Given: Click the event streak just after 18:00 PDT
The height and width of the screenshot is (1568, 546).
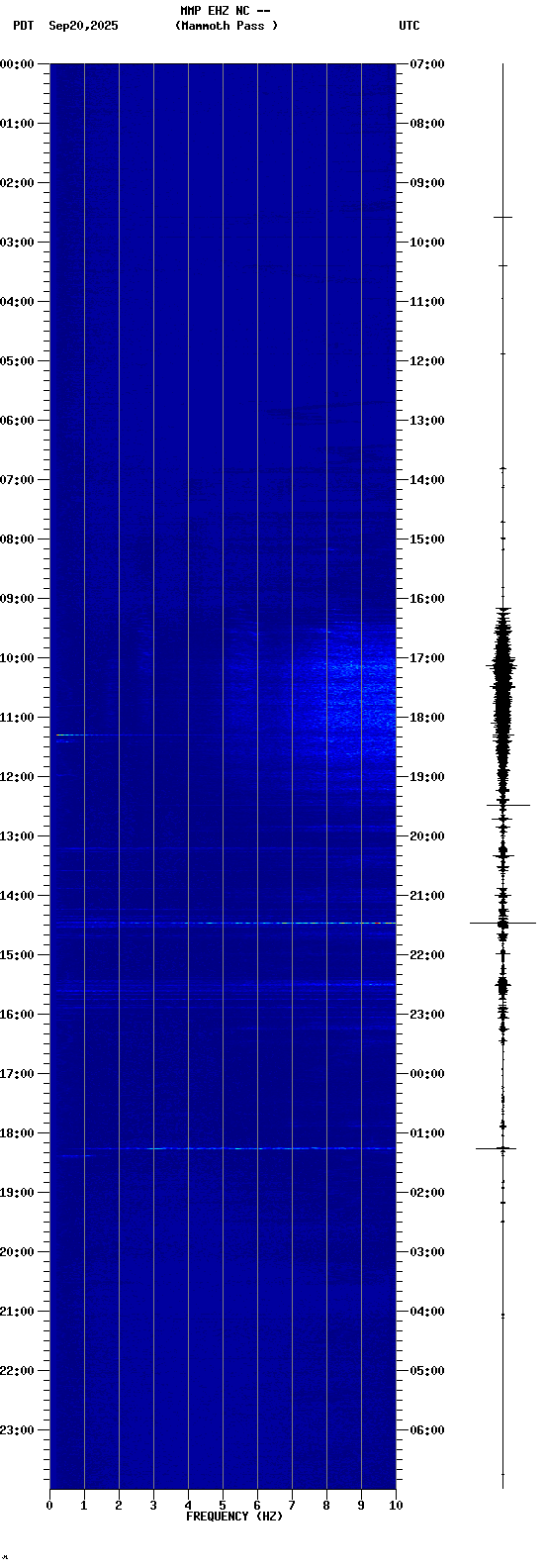Looking at the screenshot, I should click(x=237, y=1148).
